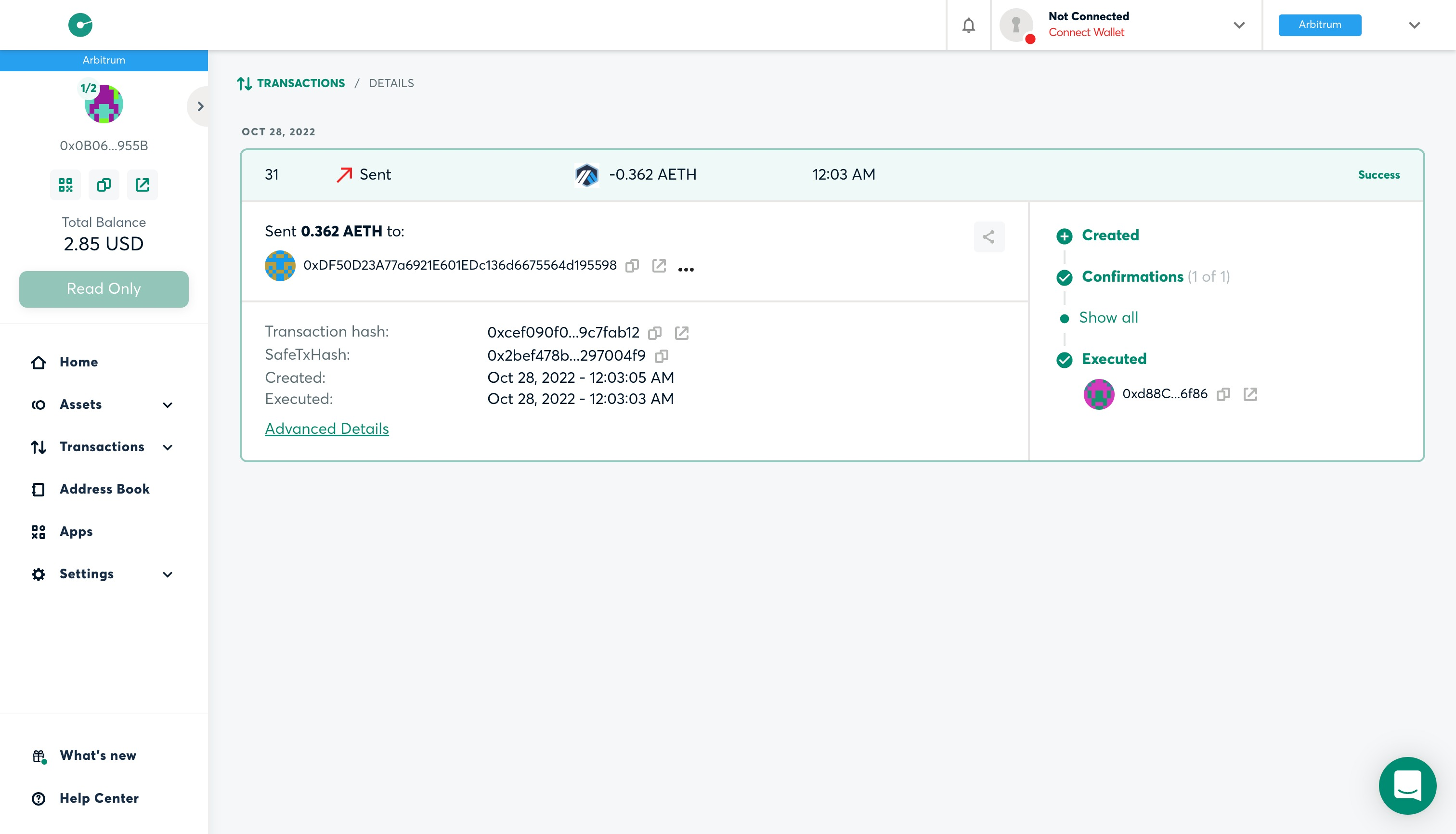Share this transaction

[x=988, y=236]
